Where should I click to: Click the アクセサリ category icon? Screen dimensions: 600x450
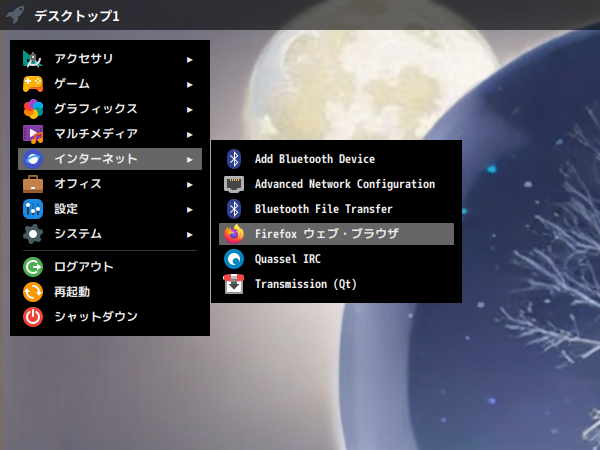tap(33, 59)
